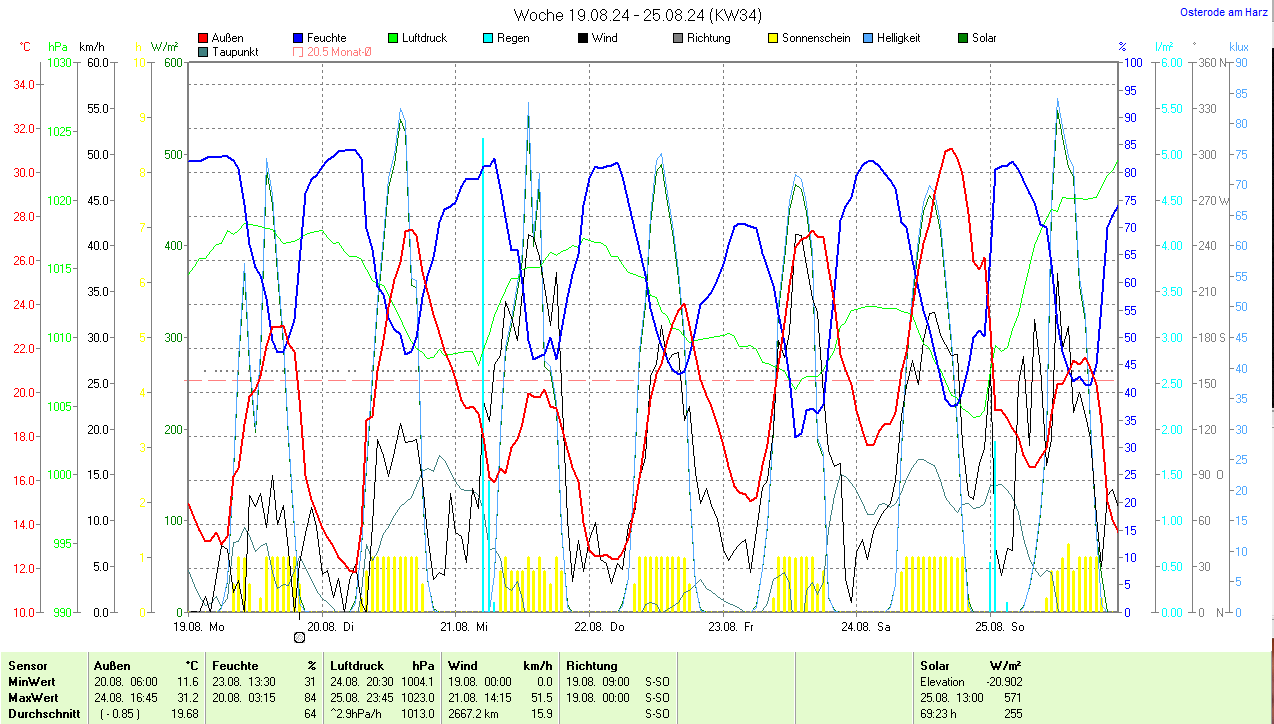This screenshot has height=724, width=1274.
Task: Click the gray Richtung legend square
Action: tap(678, 39)
